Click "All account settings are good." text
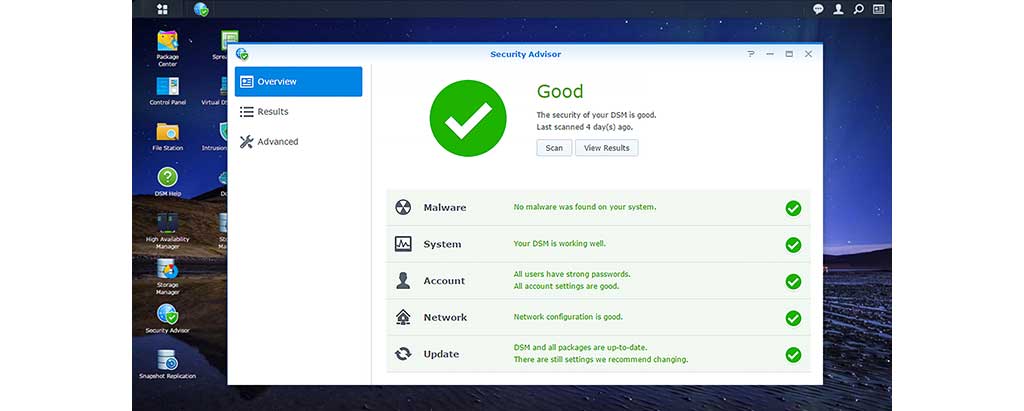Viewport: 1024px width, 411px height. pyautogui.click(x=566, y=286)
